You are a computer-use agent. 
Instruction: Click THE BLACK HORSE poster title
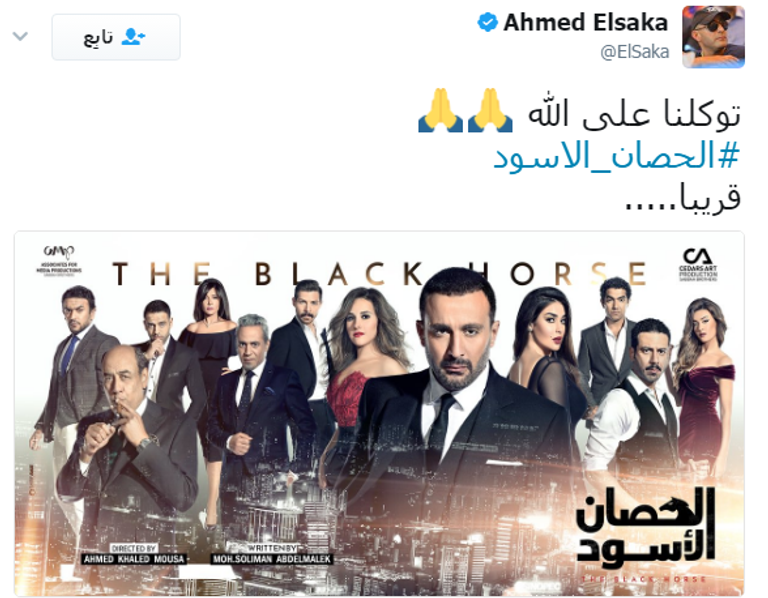(x=380, y=274)
